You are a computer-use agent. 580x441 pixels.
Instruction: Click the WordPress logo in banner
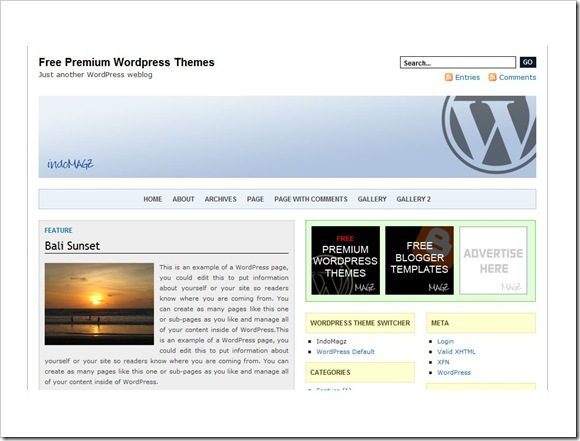489,134
